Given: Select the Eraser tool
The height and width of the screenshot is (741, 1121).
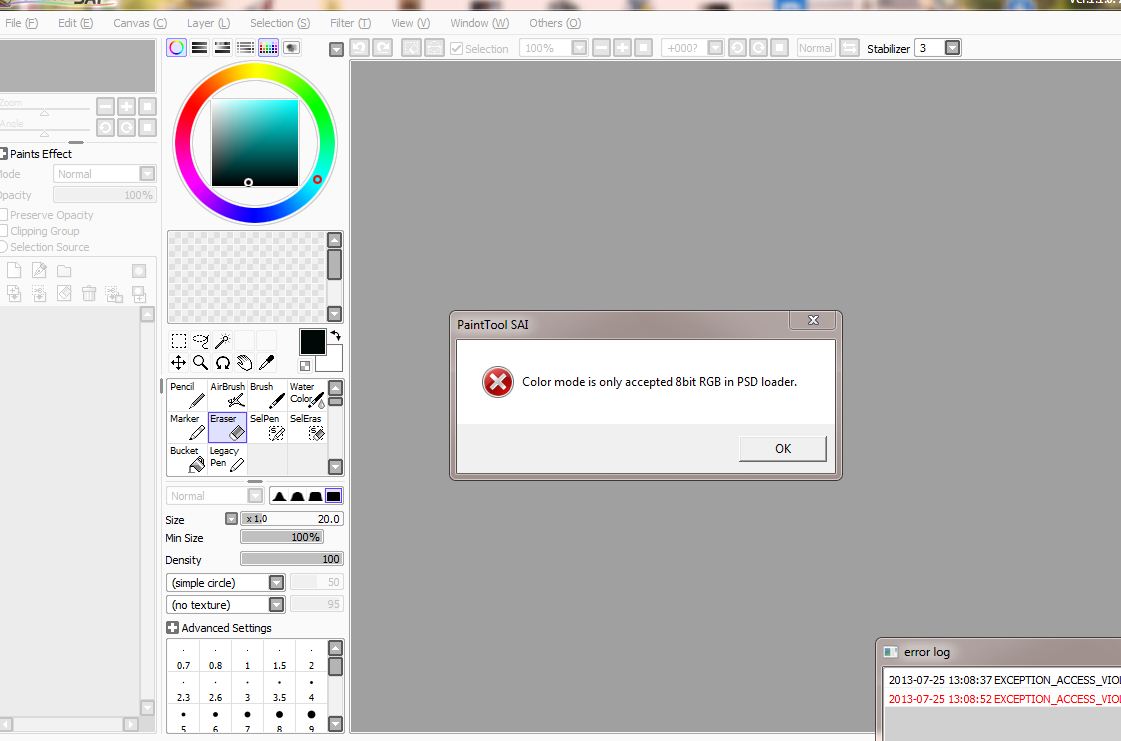Looking at the screenshot, I should click(x=227, y=427).
